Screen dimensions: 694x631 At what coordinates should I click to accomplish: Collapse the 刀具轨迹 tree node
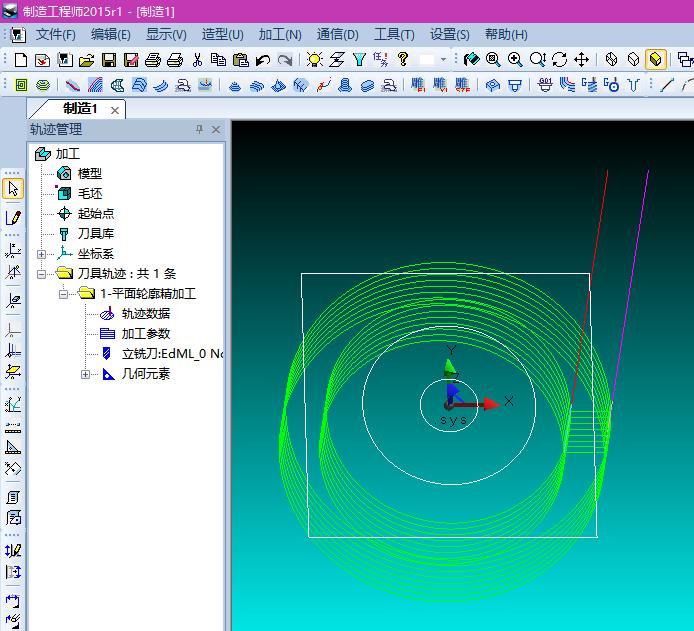click(41, 274)
